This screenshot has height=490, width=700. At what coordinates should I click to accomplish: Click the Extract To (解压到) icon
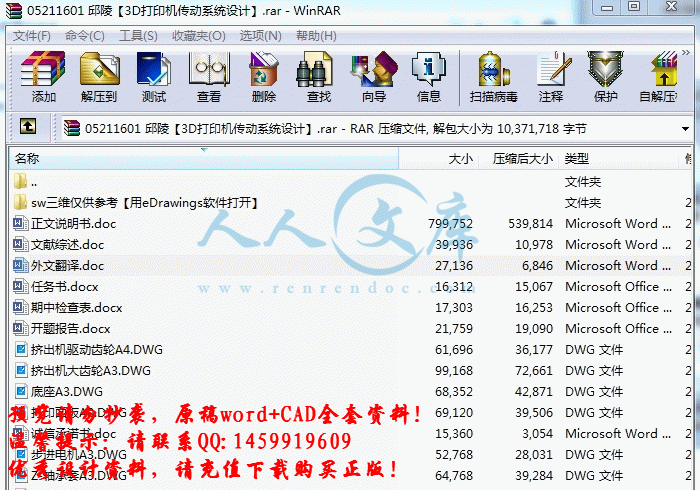[99, 77]
